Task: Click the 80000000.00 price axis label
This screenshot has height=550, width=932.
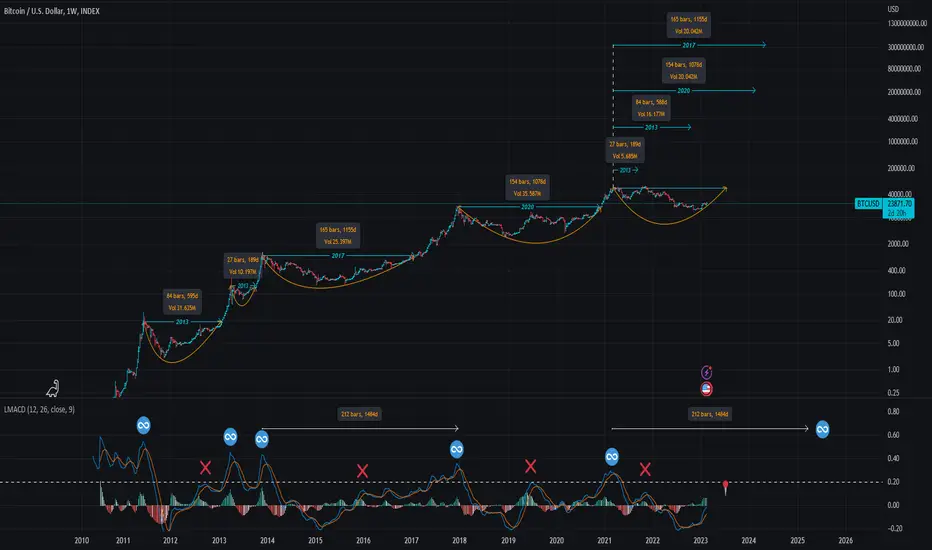Action: coord(904,68)
